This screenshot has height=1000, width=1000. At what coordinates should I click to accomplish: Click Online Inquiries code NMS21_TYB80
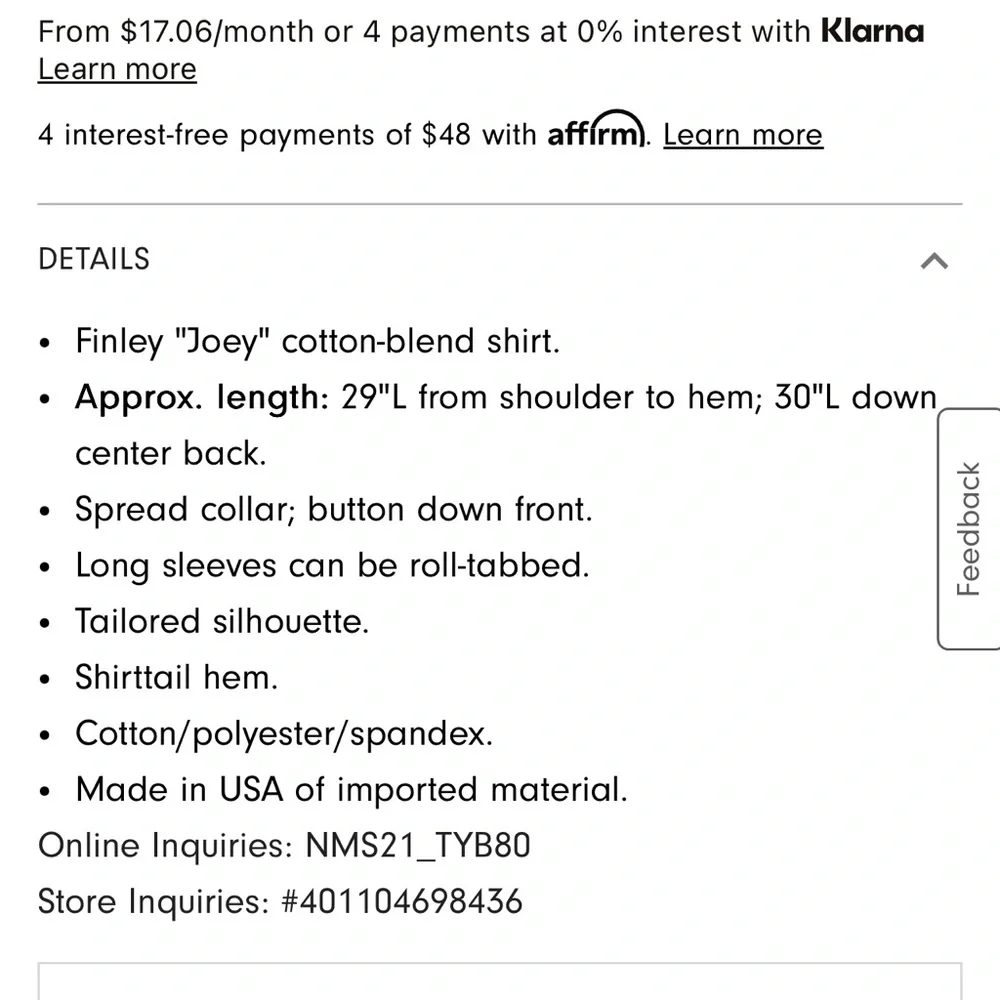417,846
